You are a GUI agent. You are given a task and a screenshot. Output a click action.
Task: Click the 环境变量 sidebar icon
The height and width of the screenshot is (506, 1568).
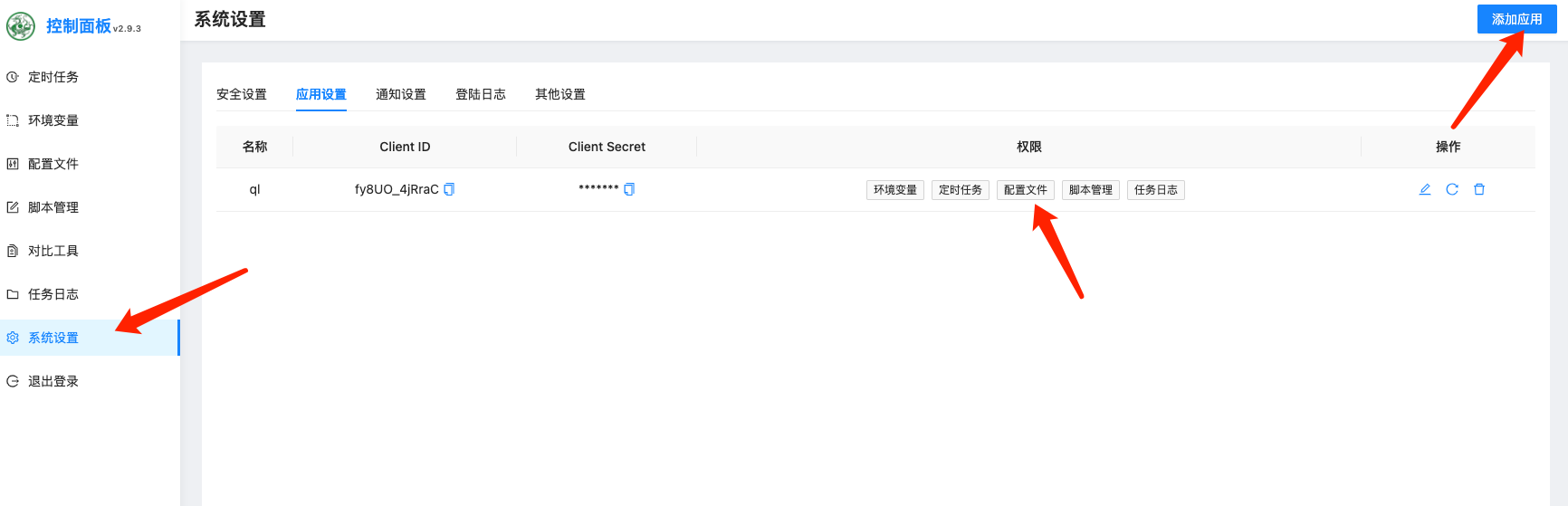point(13,120)
